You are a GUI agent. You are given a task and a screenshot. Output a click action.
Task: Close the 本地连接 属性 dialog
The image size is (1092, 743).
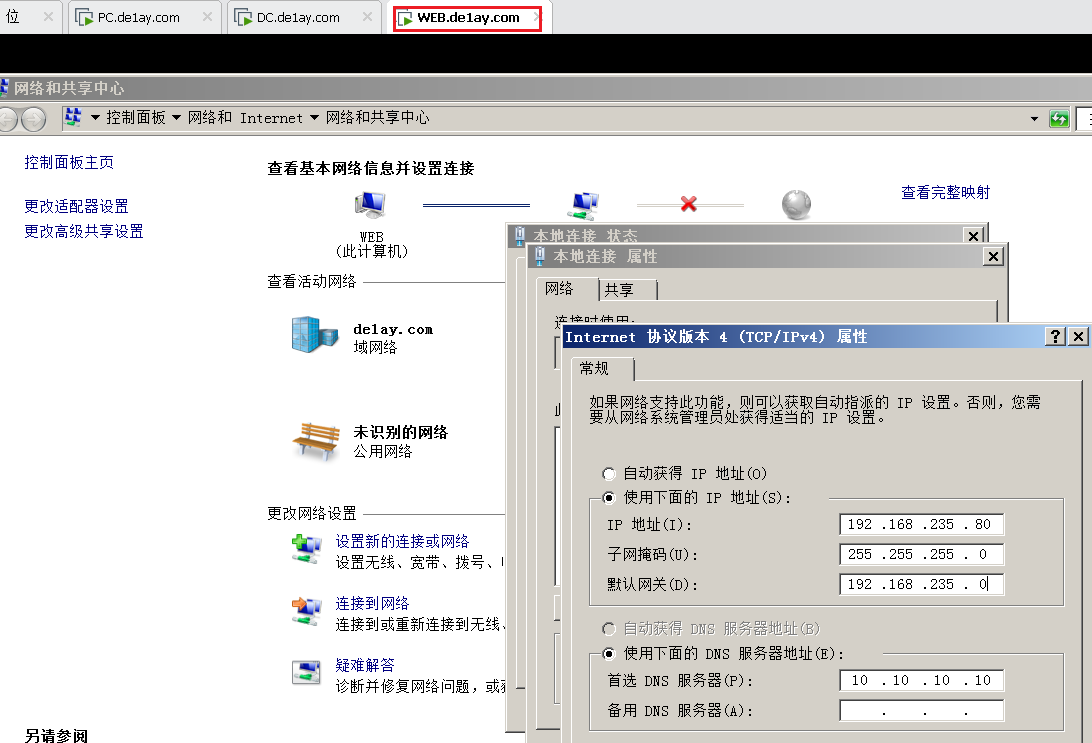tap(993, 257)
